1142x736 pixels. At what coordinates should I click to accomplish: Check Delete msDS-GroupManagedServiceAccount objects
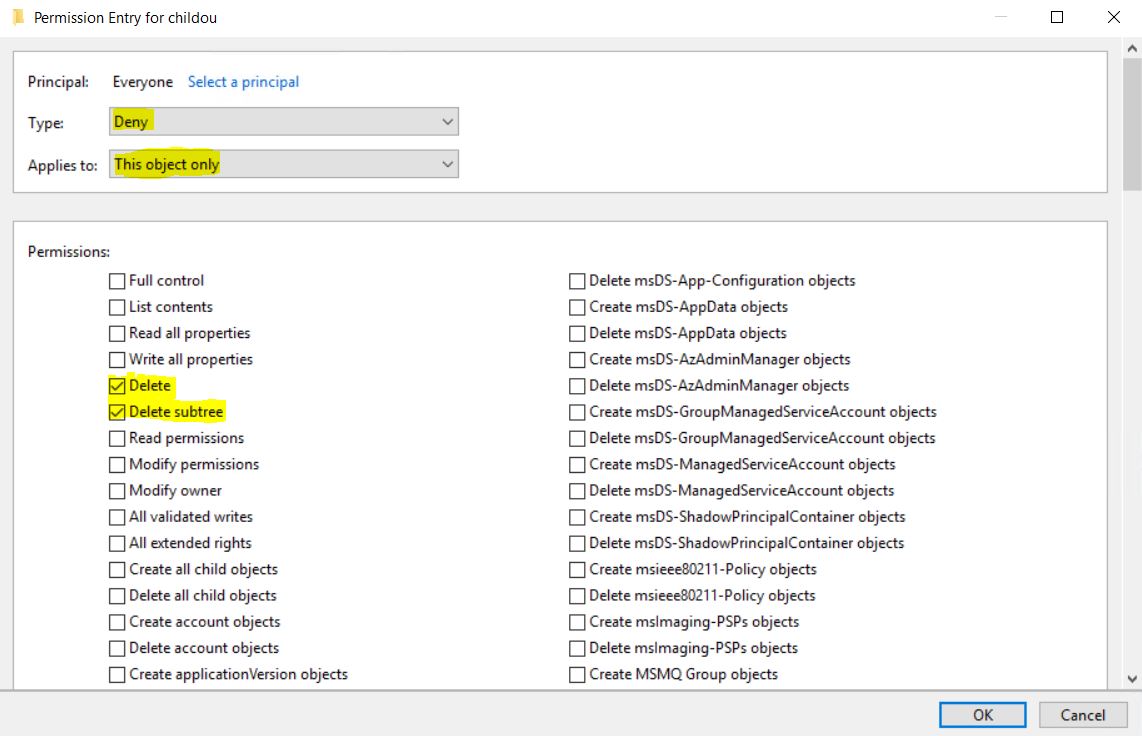[577, 438]
